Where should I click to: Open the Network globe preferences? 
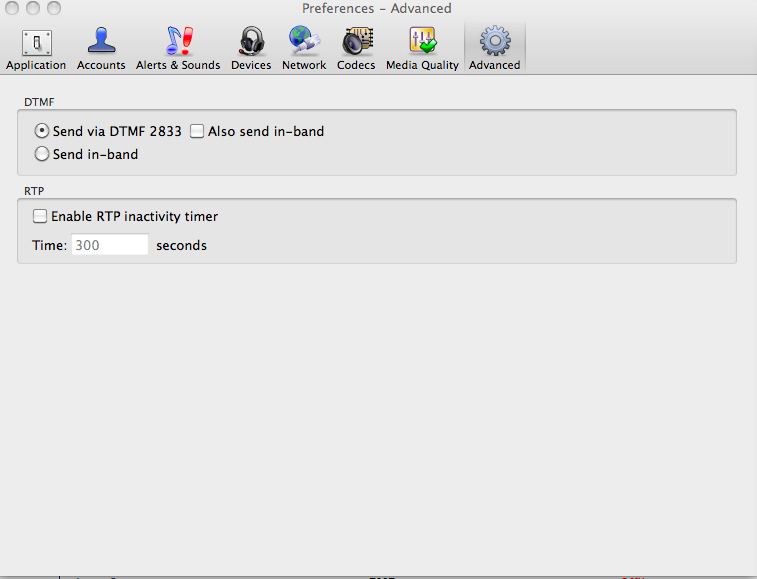click(x=304, y=48)
